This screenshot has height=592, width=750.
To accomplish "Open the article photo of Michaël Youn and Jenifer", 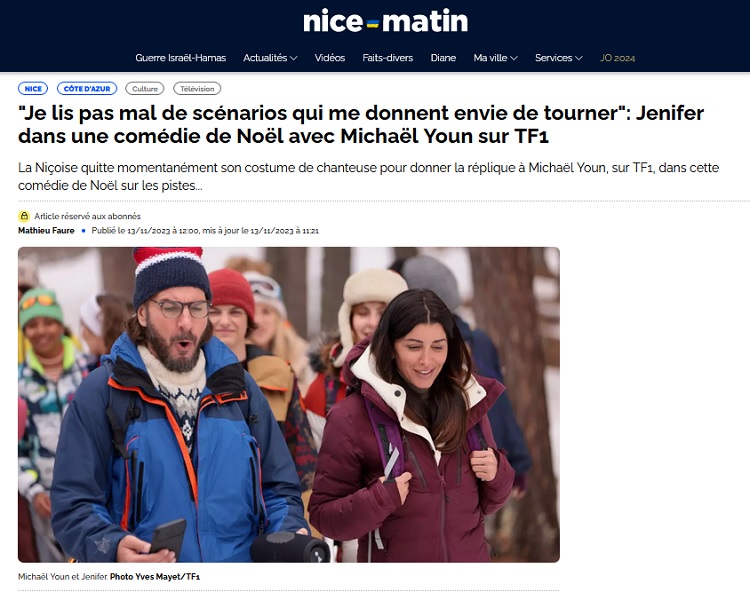I will (x=289, y=405).
